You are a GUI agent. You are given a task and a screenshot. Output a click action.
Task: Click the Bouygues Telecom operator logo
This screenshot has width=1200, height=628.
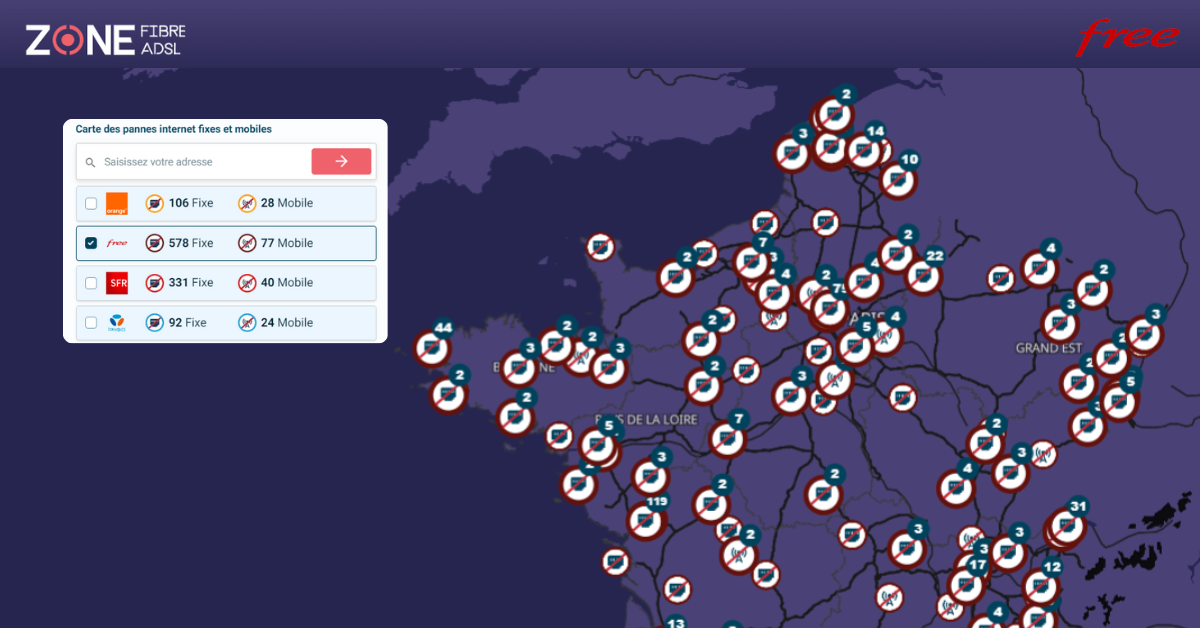pyautogui.click(x=117, y=323)
